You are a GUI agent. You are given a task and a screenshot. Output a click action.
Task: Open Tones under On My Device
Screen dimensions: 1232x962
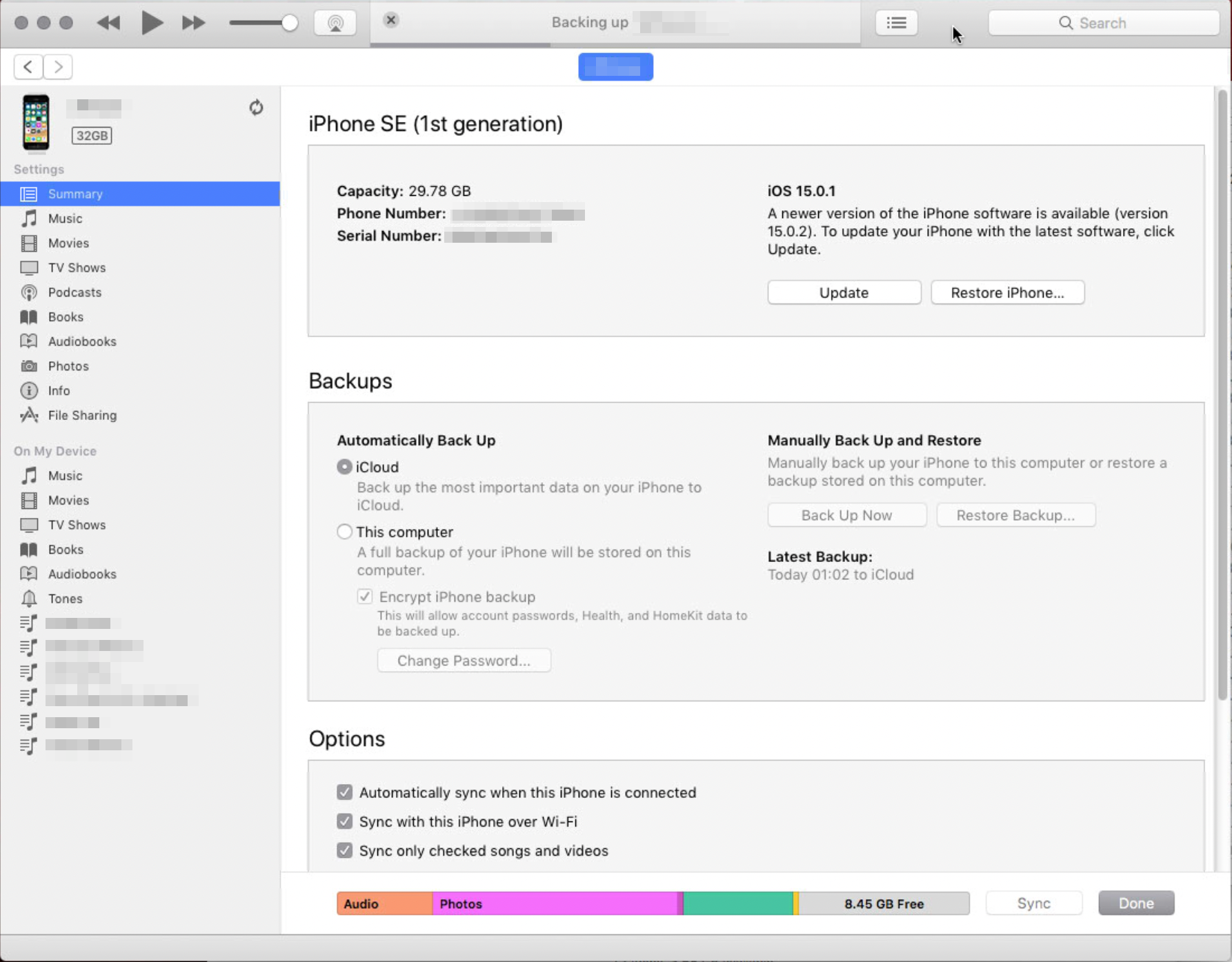click(140, 599)
